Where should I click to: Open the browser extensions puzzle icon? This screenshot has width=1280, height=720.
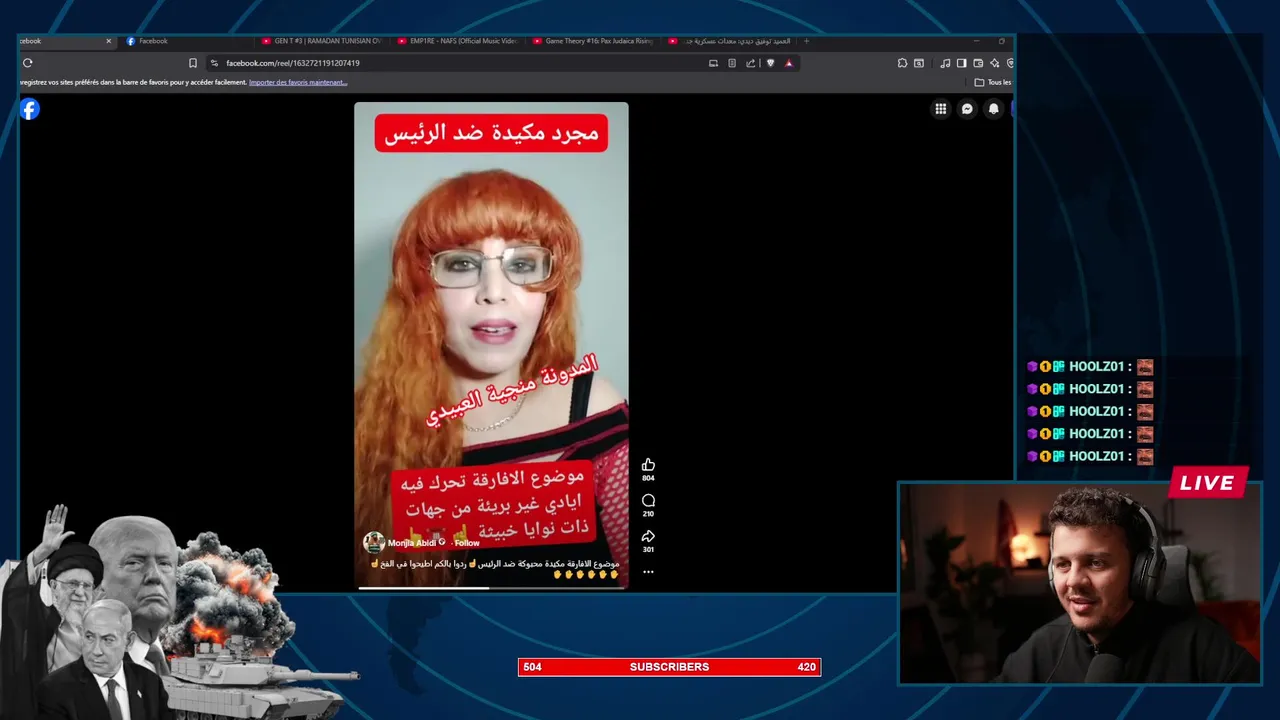click(x=902, y=63)
